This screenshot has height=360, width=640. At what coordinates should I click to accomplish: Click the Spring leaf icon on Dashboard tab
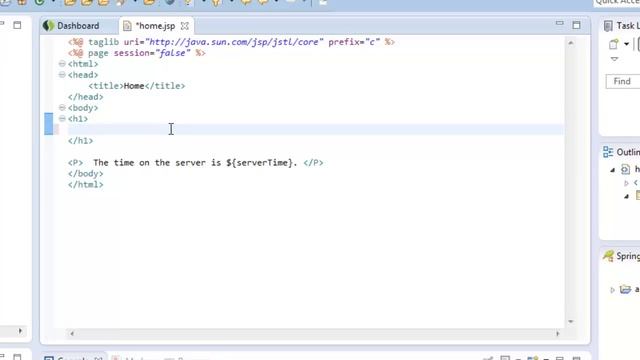pyautogui.click(x=49, y=26)
